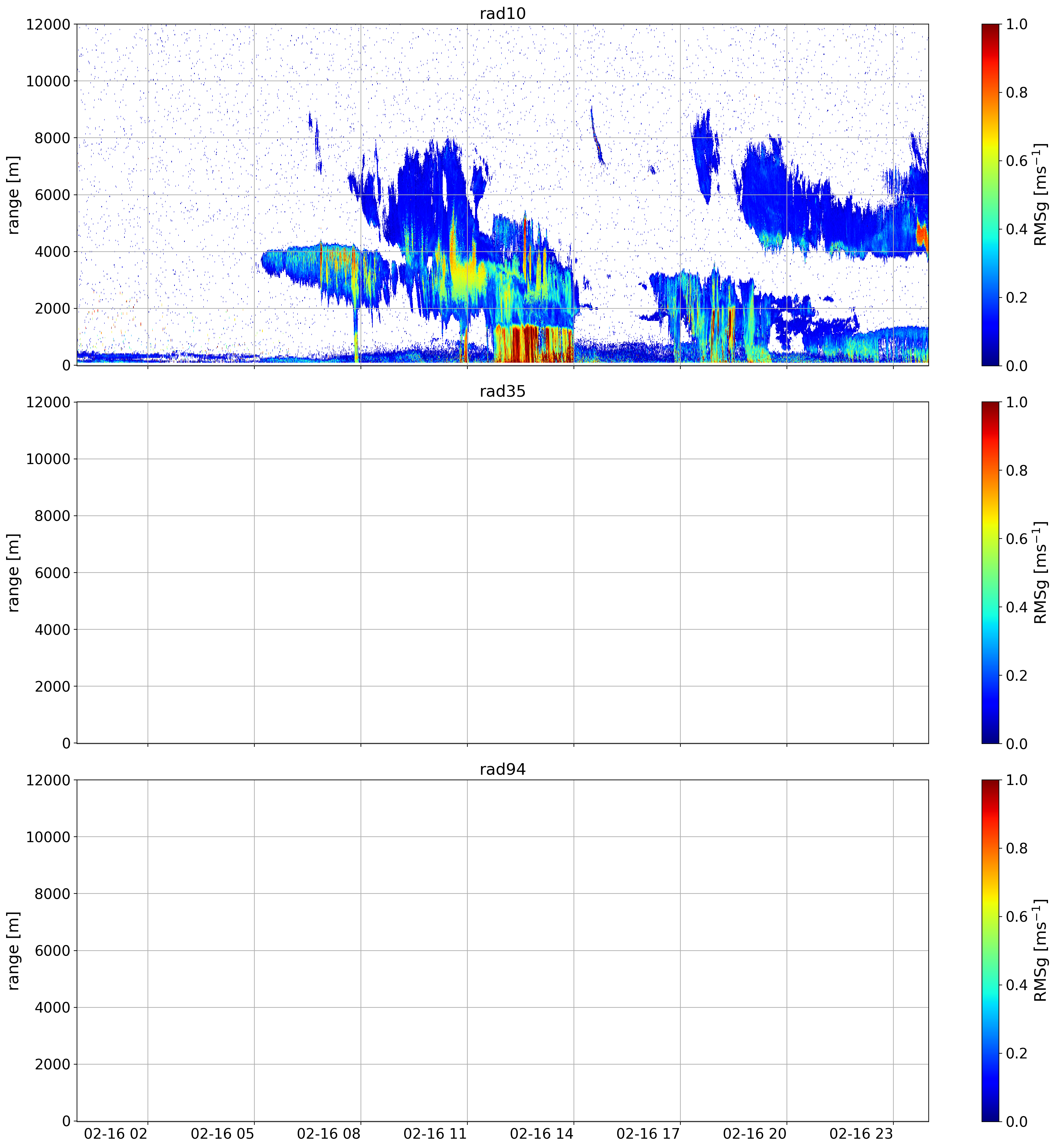Click the rad10 plot title

coord(502,14)
